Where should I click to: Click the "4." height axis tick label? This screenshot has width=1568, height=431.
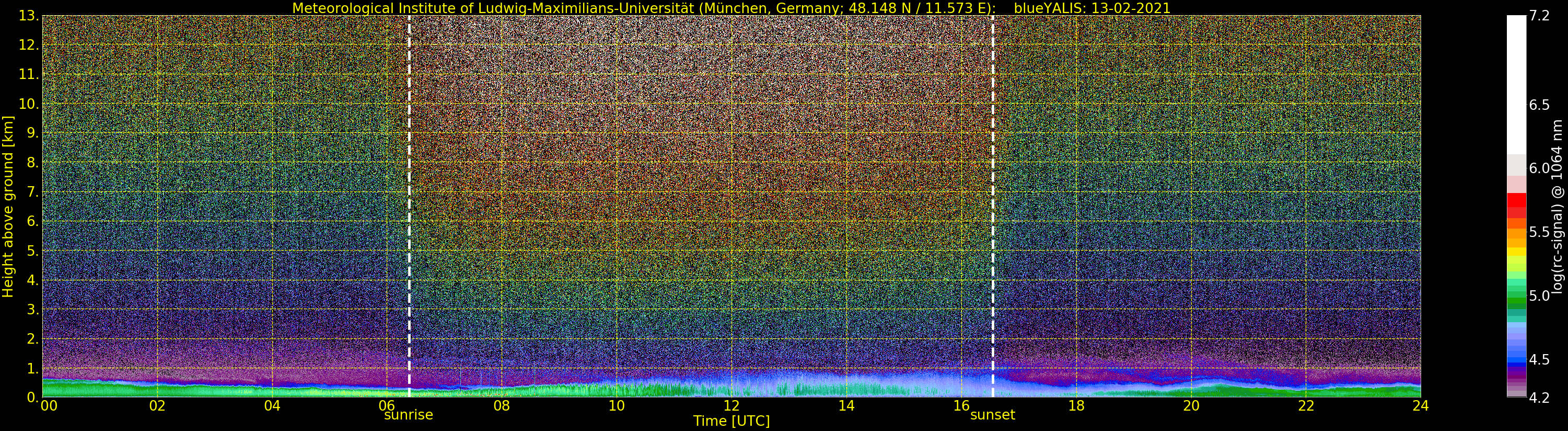click(x=32, y=280)
